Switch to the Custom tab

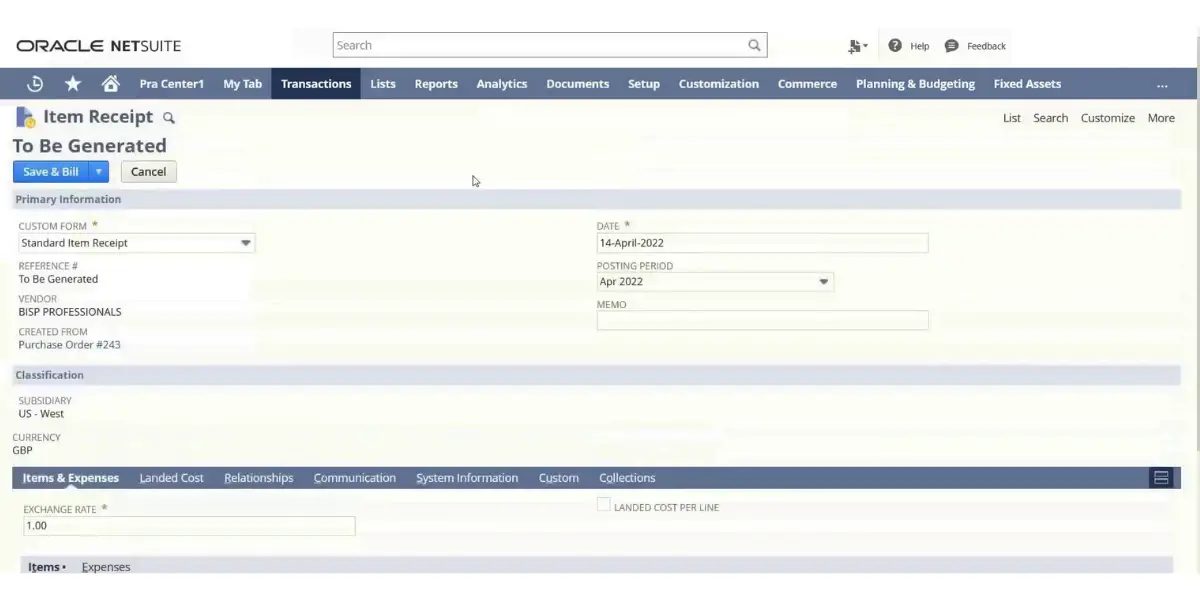coord(559,478)
